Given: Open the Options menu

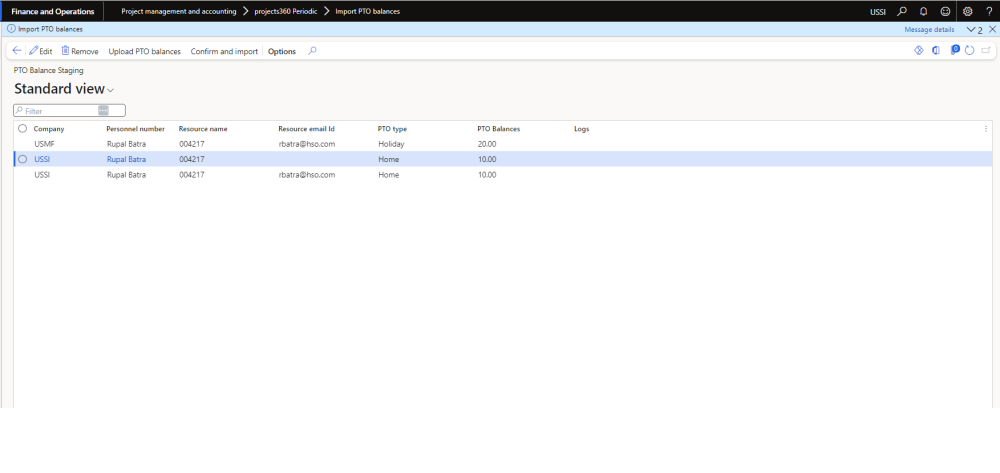Looking at the screenshot, I should coord(282,51).
